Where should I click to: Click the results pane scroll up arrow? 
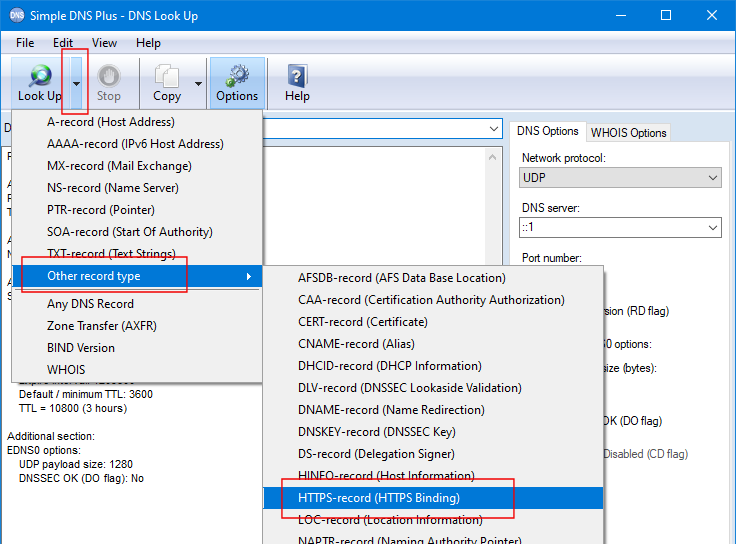(492, 158)
